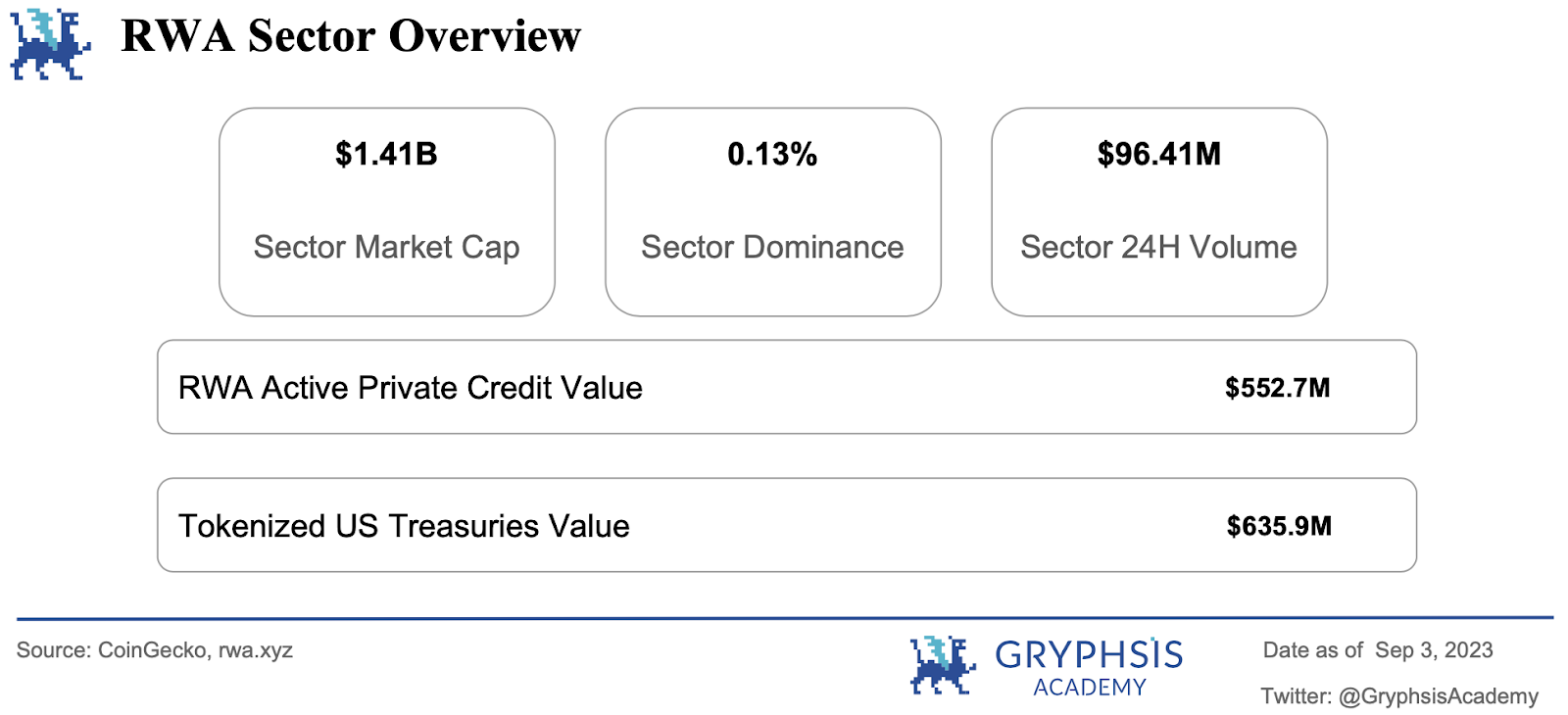This screenshot has width=1568, height=715.
Task: Click the blue horizontal divider line
Action: (784, 618)
